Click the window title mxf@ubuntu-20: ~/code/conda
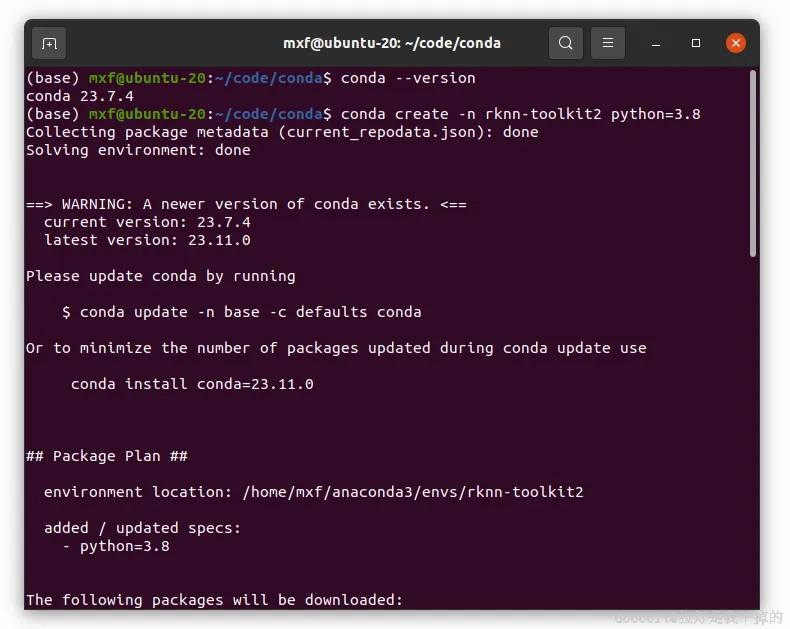The width and height of the screenshot is (790, 629). (x=391, y=43)
